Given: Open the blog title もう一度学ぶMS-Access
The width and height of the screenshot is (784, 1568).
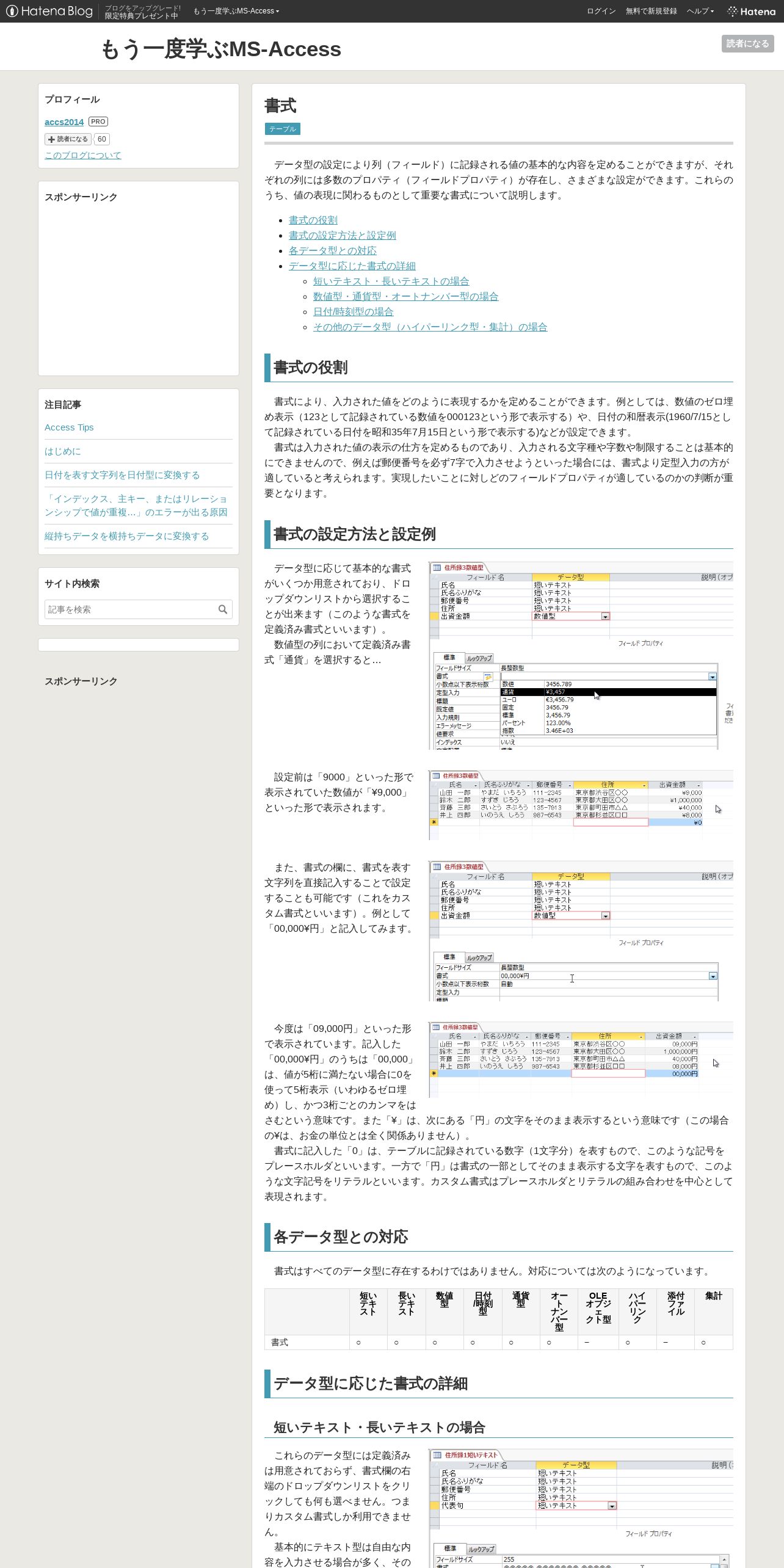Looking at the screenshot, I should pyautogui.click(x=220, y=49).
